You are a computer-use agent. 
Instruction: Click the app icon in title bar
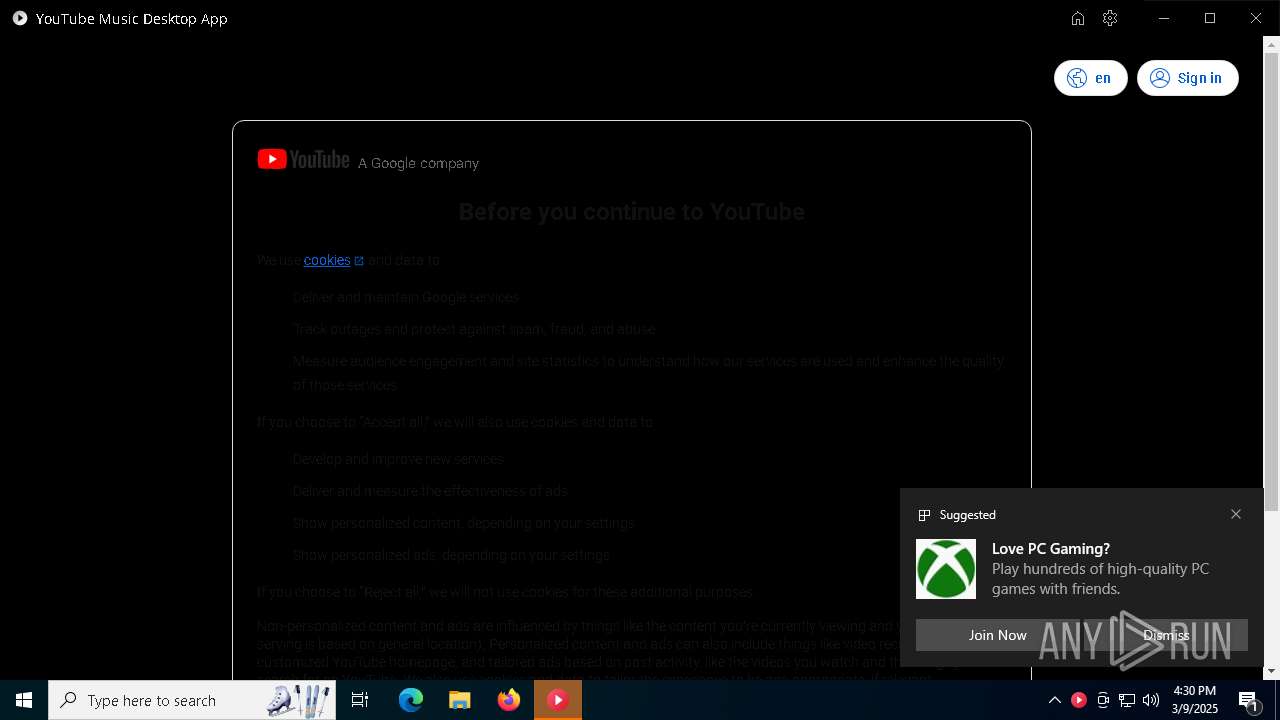19,18
